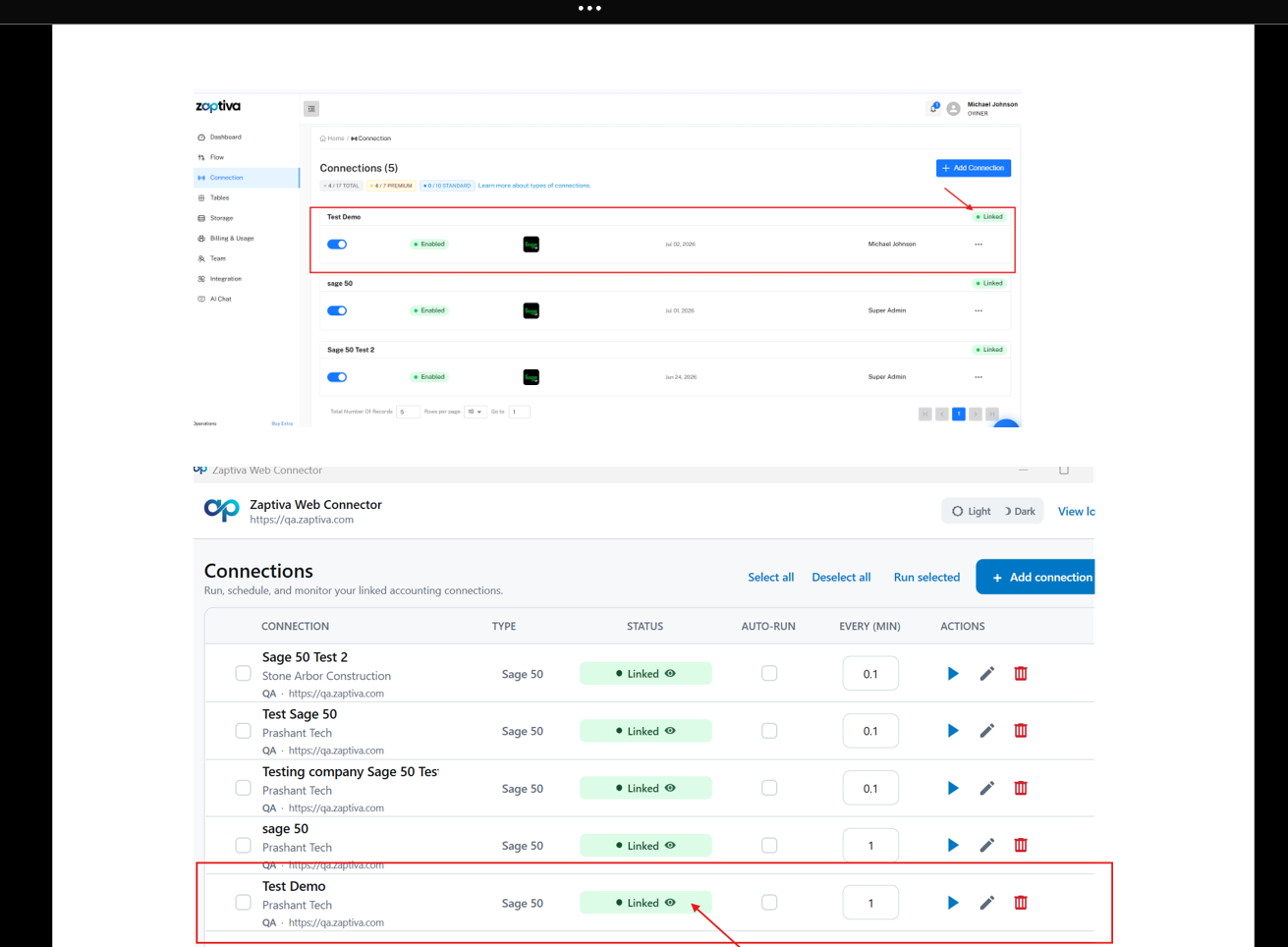Click the trash icon in Web Connector's sage 50 row
The height and width of the screenshot is (947, 1288).
tap(1021, 845)
